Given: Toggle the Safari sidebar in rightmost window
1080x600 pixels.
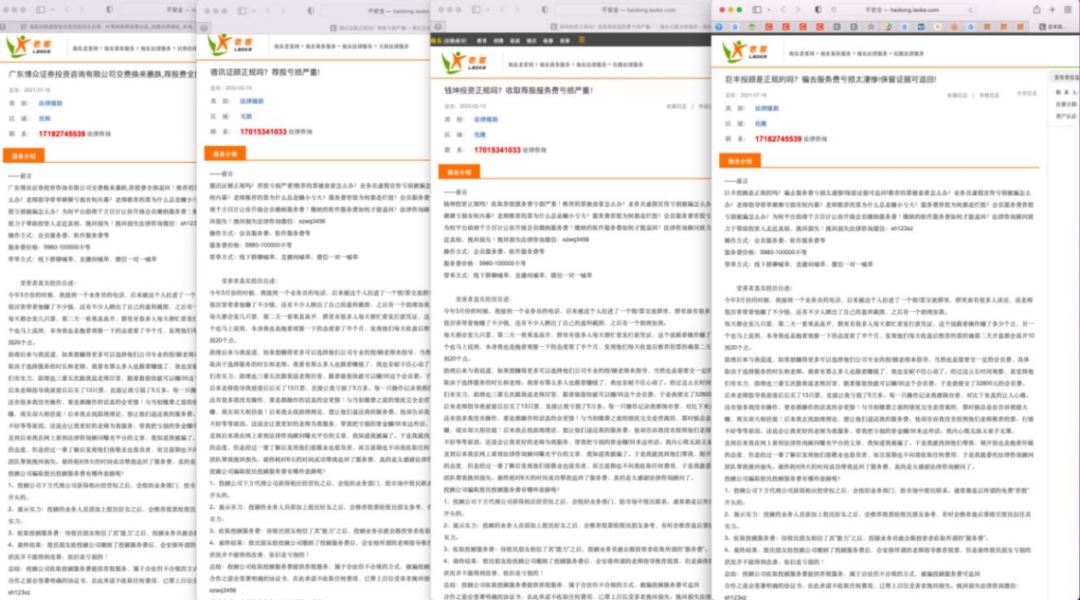Looking at the screenshot, I should click(757, 10).
